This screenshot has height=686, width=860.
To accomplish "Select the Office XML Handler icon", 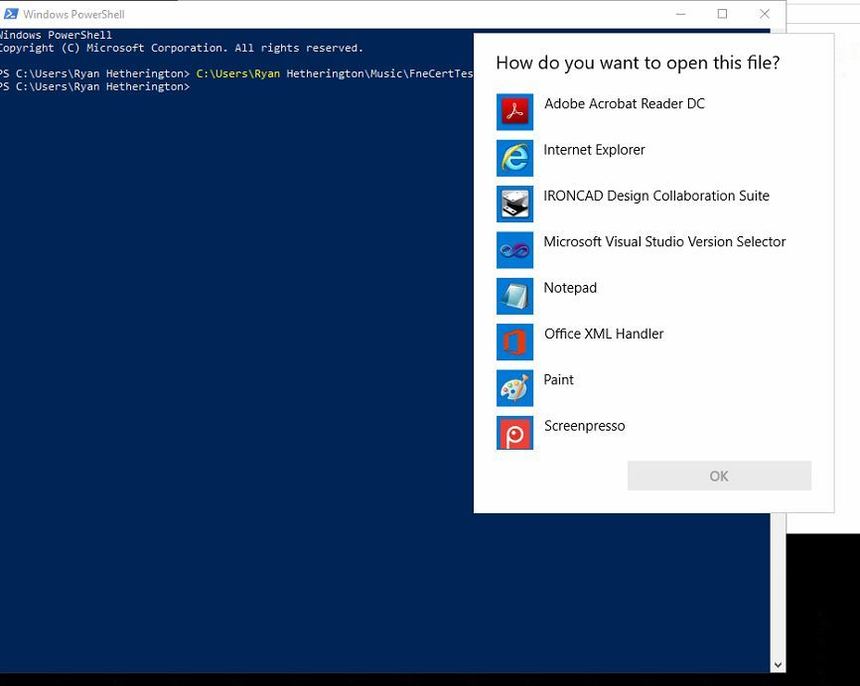I will click(x=514, y=342).
